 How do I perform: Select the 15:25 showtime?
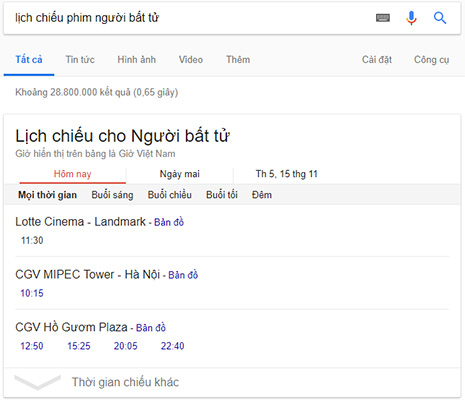tap(79, 346)
